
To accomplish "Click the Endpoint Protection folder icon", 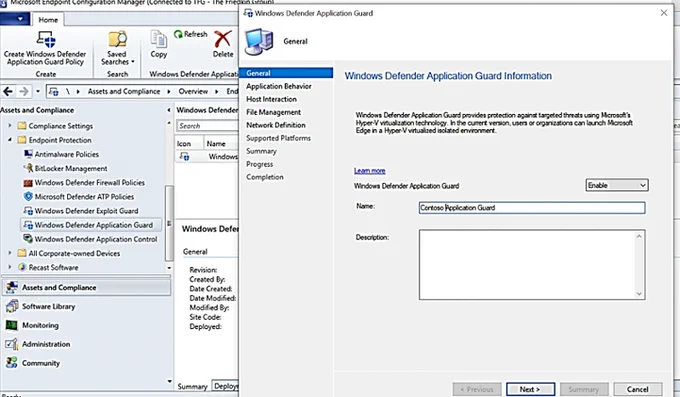I will click(22, 140).
